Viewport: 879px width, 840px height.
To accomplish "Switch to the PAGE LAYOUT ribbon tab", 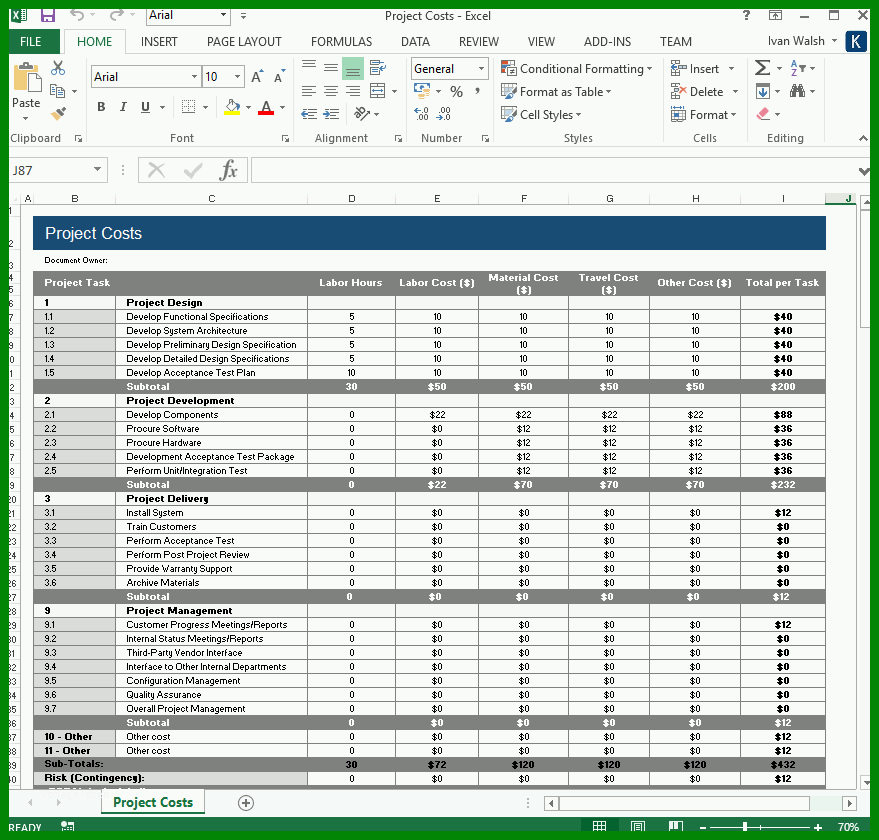I will pyautogui.click(x=244, y=41).
